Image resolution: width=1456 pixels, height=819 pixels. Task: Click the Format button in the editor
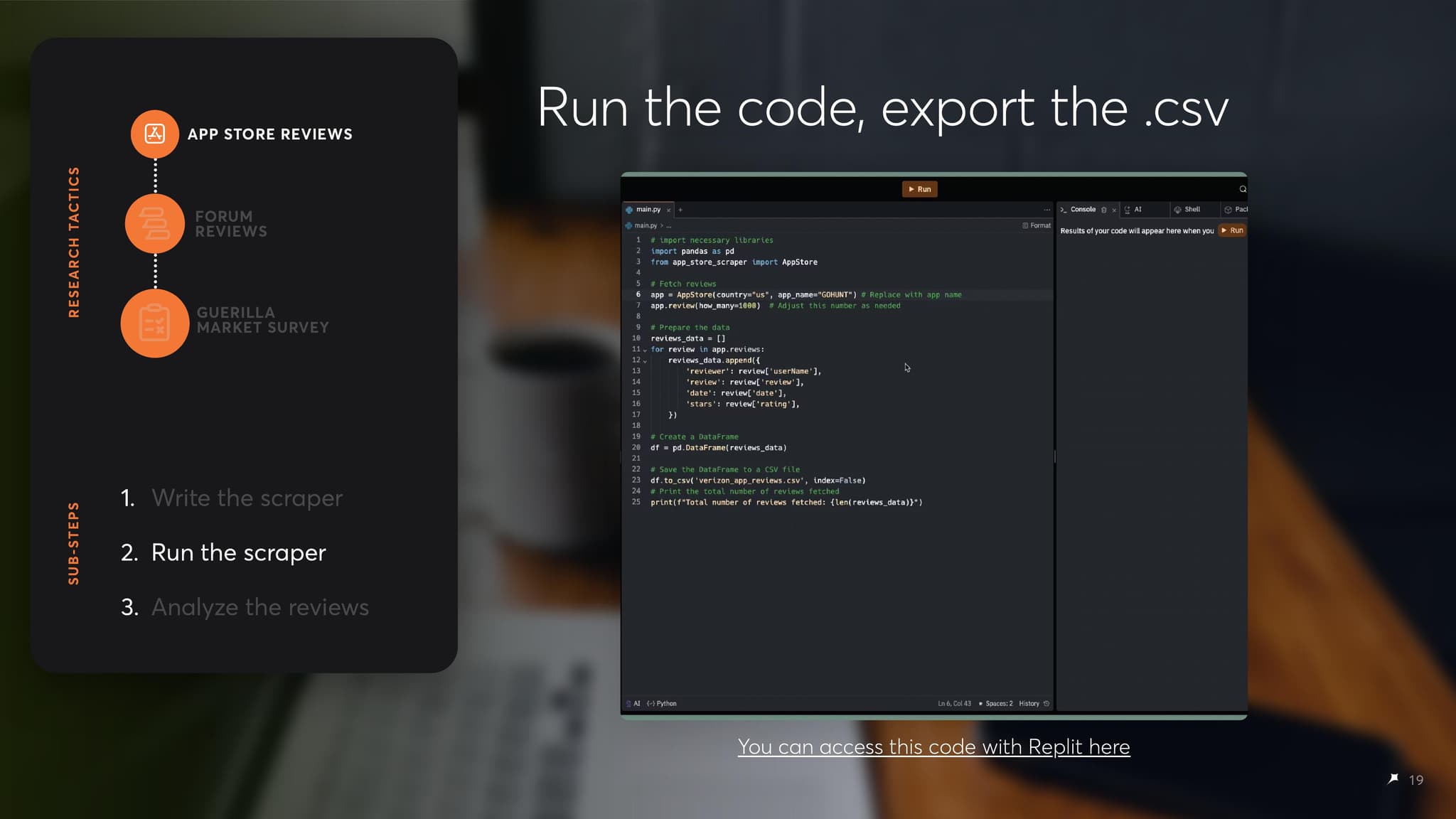pyautogui.click(x=1037, y=225)
